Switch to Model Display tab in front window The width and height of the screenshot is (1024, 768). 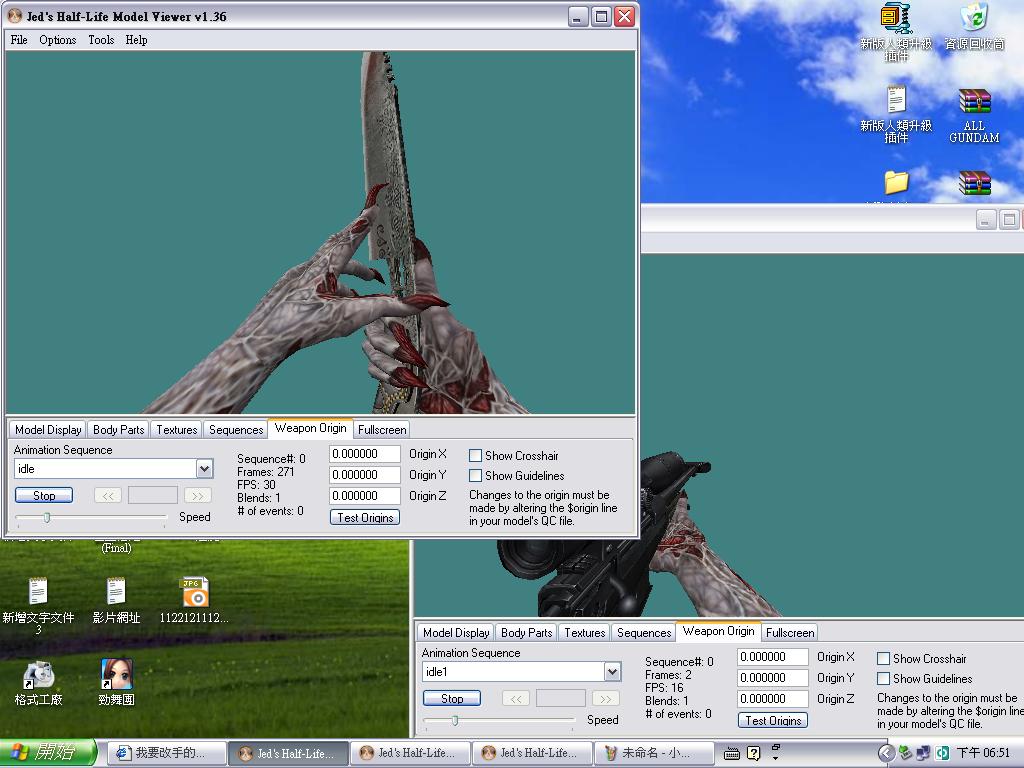48,430
